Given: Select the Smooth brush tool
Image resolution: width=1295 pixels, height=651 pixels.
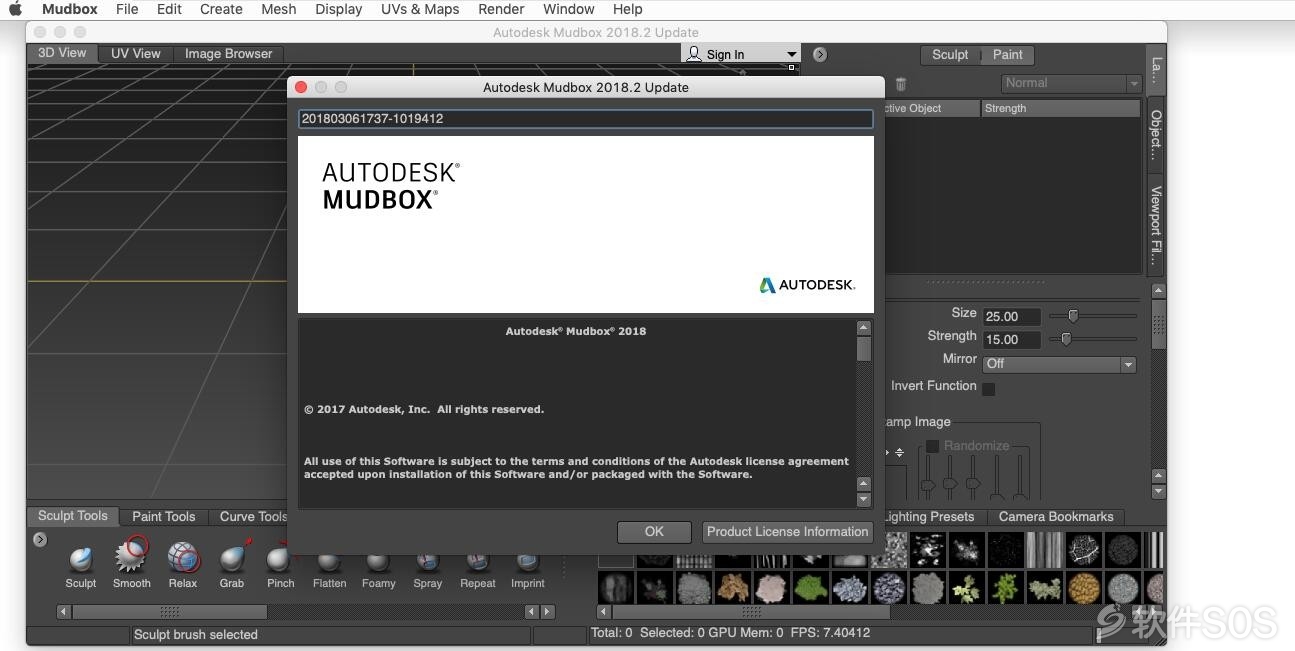Looking at the screenshot, I should tap(131, 560).
